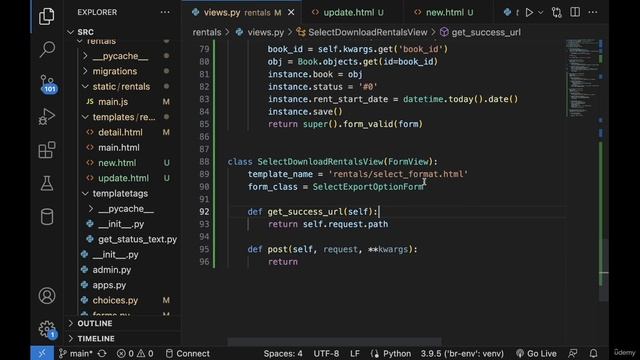This screenshot has width=640, height=360.
Task: Open detail.html in explorer
Action: [120, 132]
